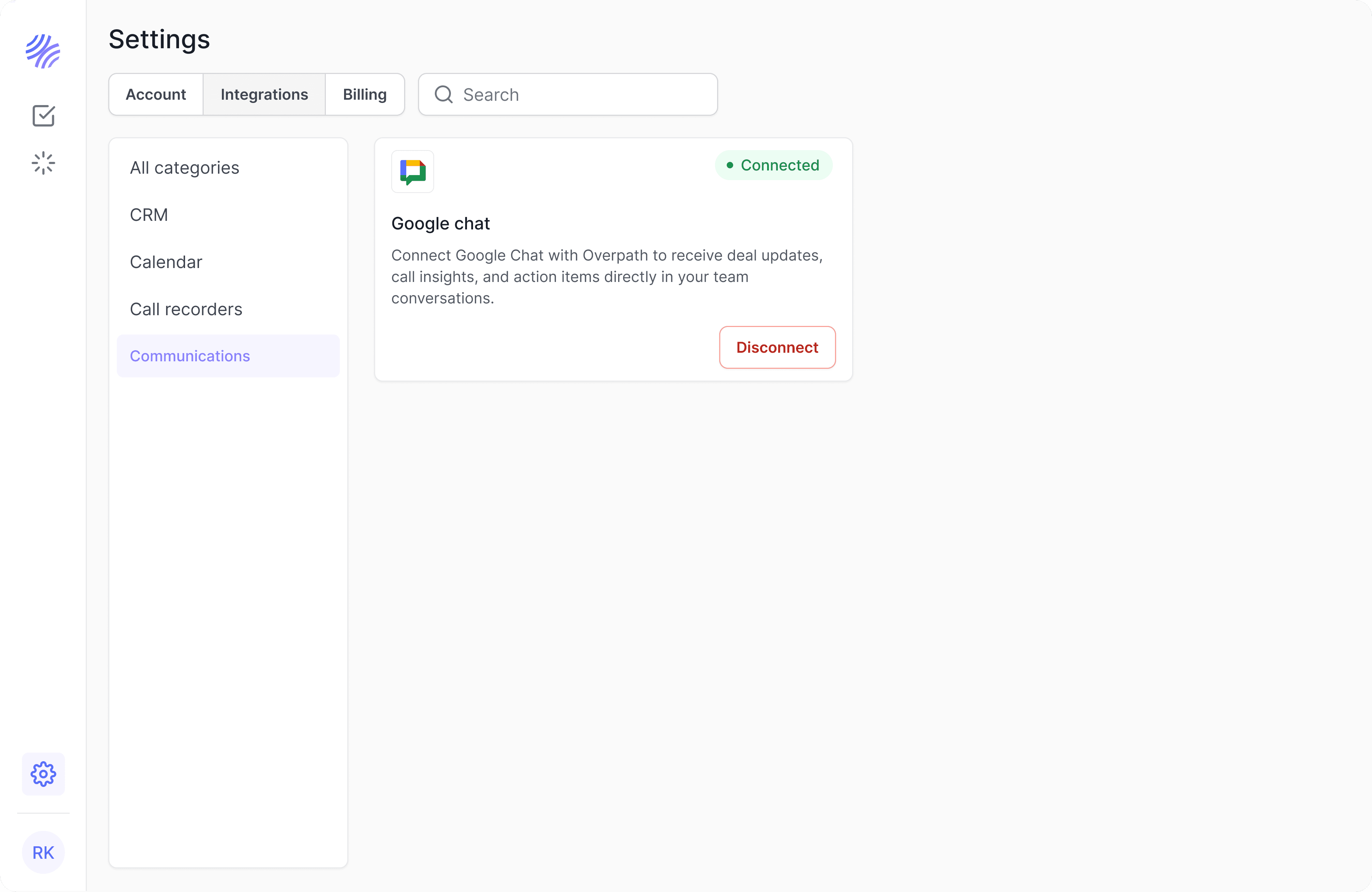1372x892 pixels.
Task: Click the Overpath logo icon
Action: pyautogui.click(x=43, y=51)
